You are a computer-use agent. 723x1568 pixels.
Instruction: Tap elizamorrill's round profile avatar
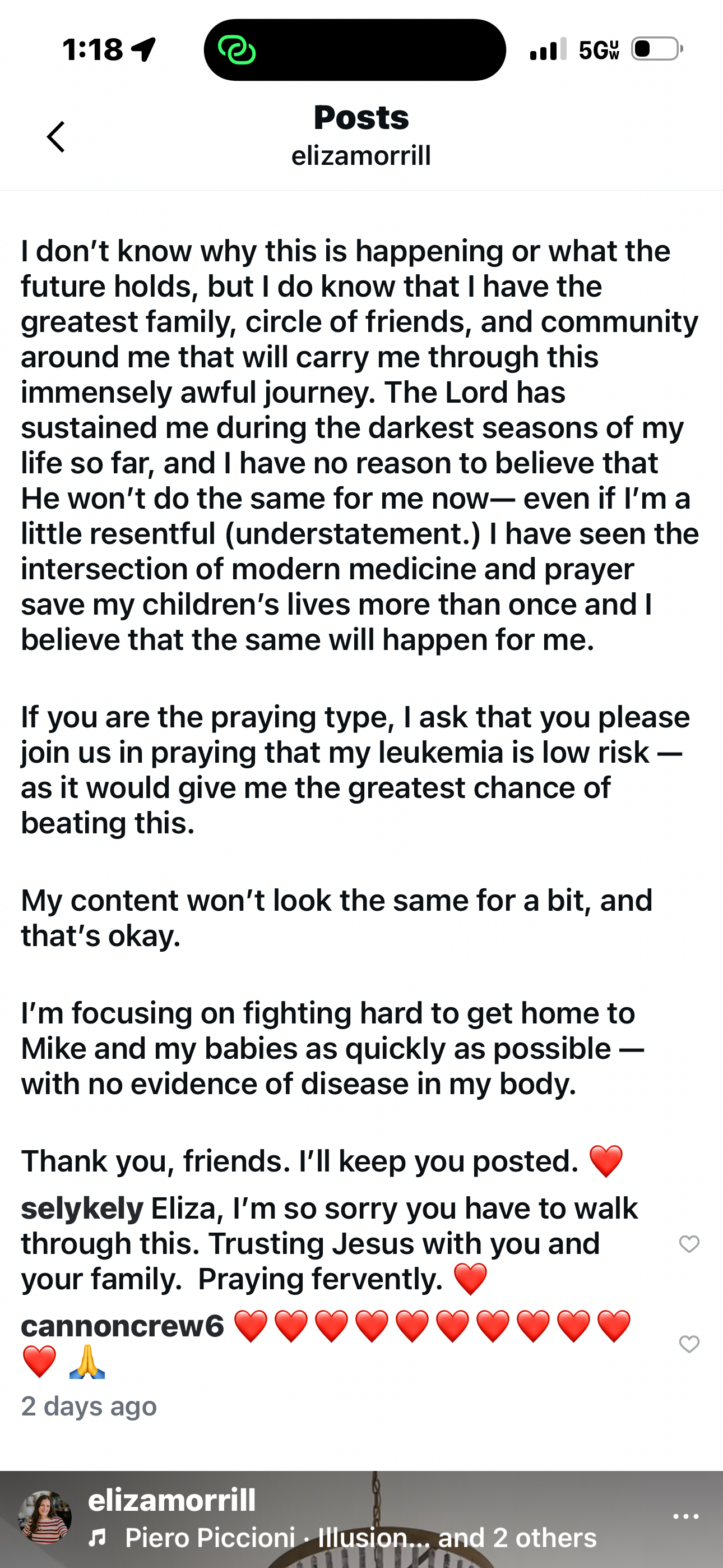(45, 1517)
